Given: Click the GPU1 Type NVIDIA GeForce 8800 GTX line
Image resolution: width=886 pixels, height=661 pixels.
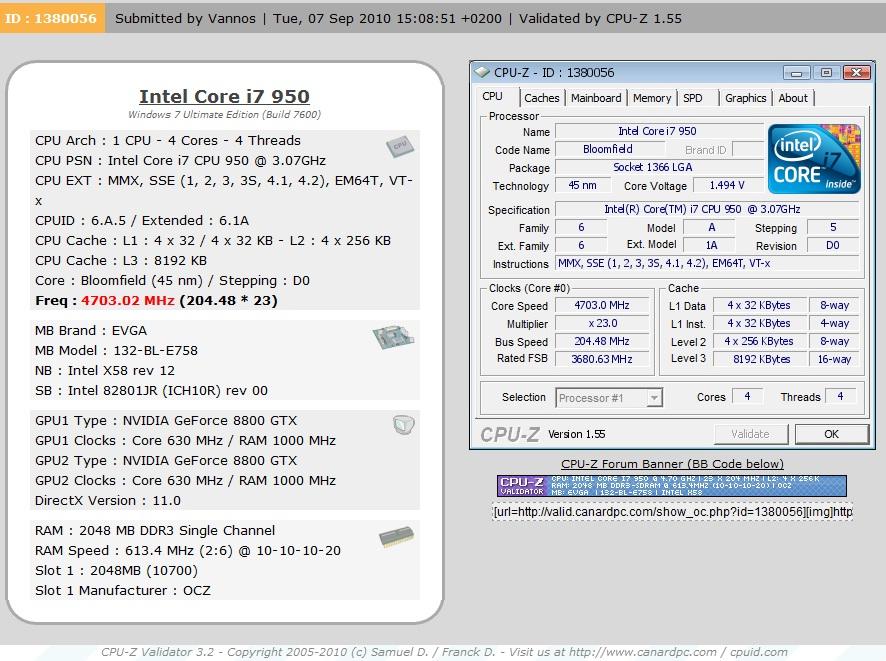Looking at the screenshot, I should [166, 420].
